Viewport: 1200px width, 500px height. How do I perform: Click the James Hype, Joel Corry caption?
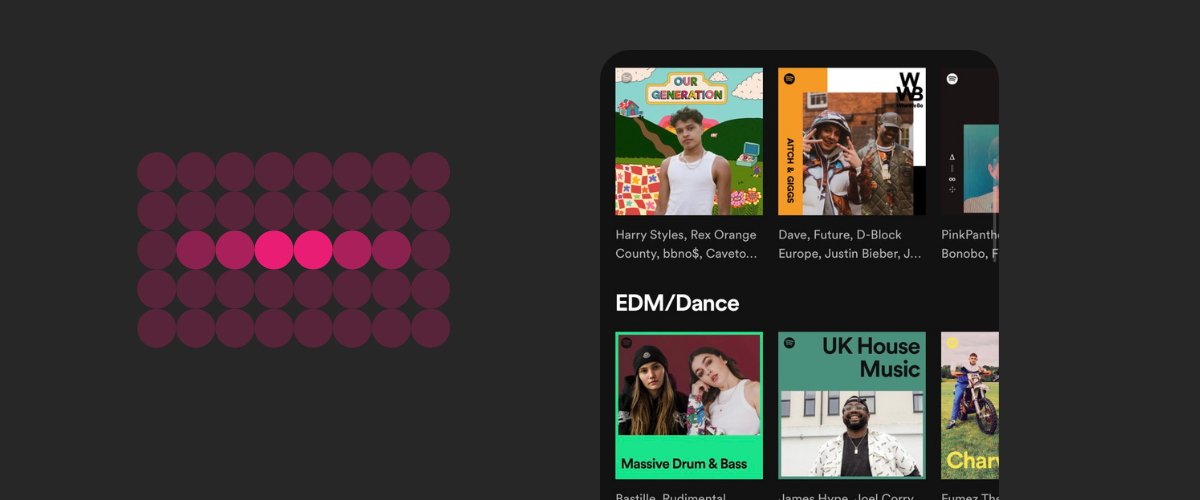pos(849,495)
